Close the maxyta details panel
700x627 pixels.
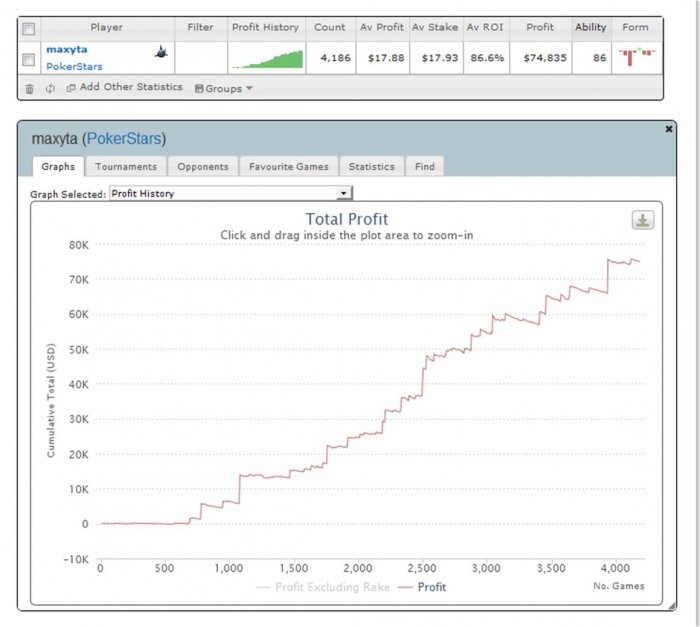pos(669,129)
